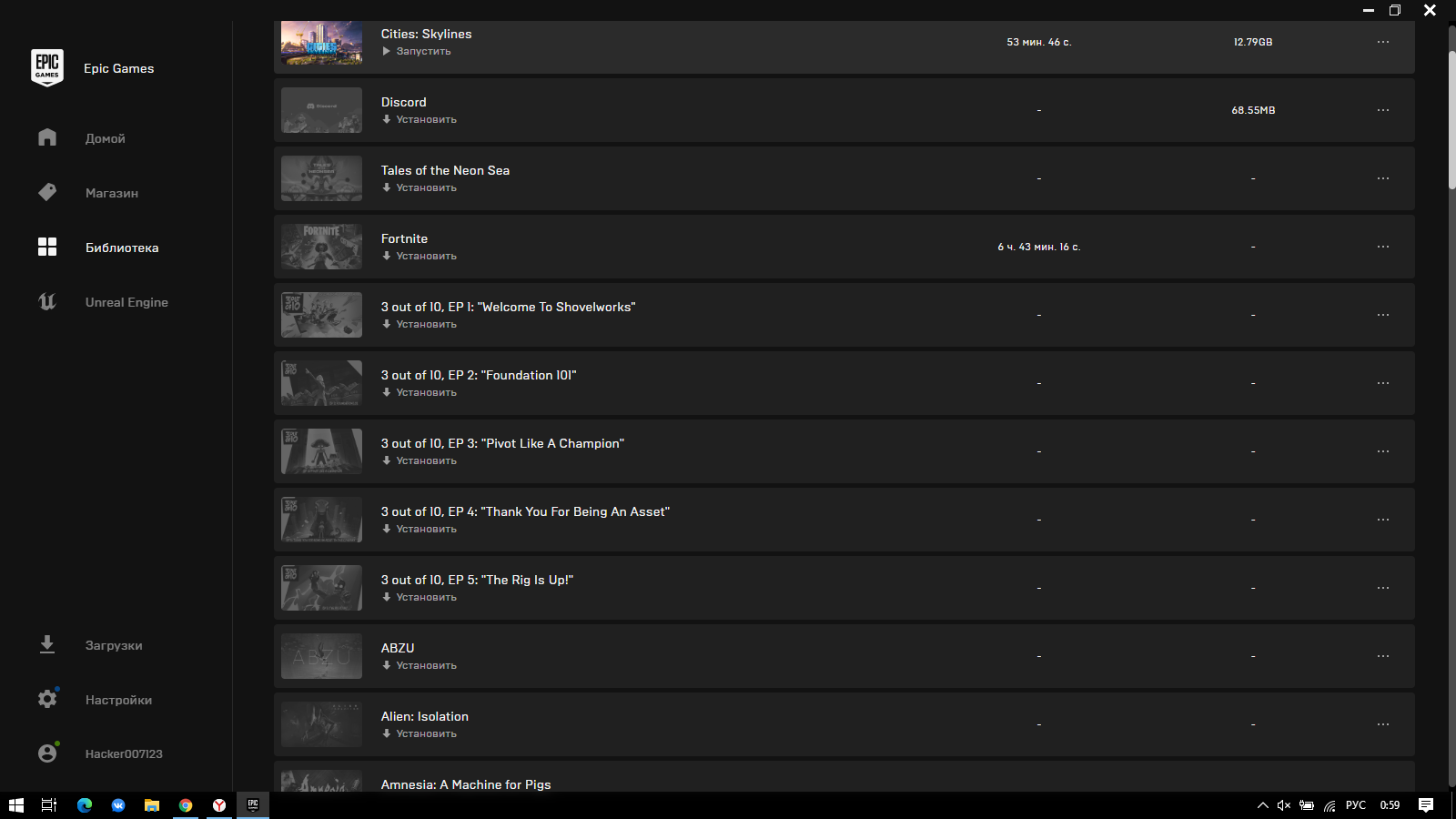Open the Home (Домой) page icon
The height and width of the screenshot is (819, 1456).
[47, 137]
